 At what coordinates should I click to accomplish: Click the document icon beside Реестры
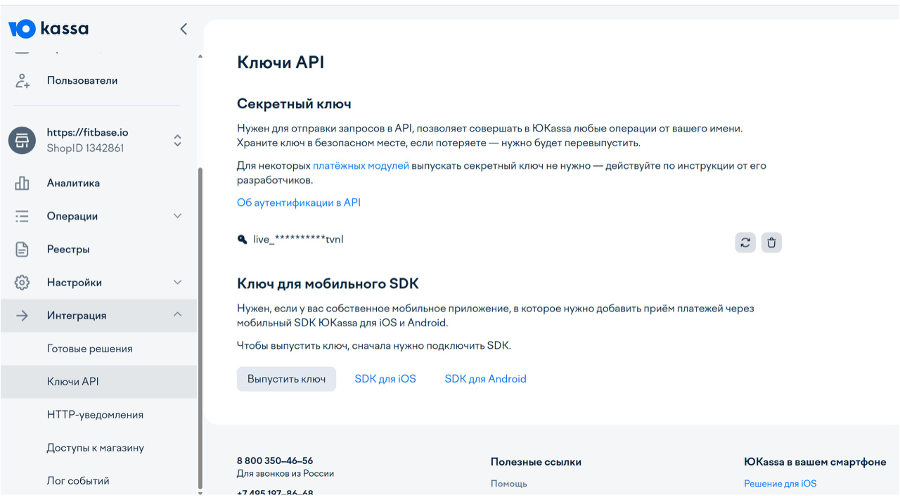pos(22,249)
